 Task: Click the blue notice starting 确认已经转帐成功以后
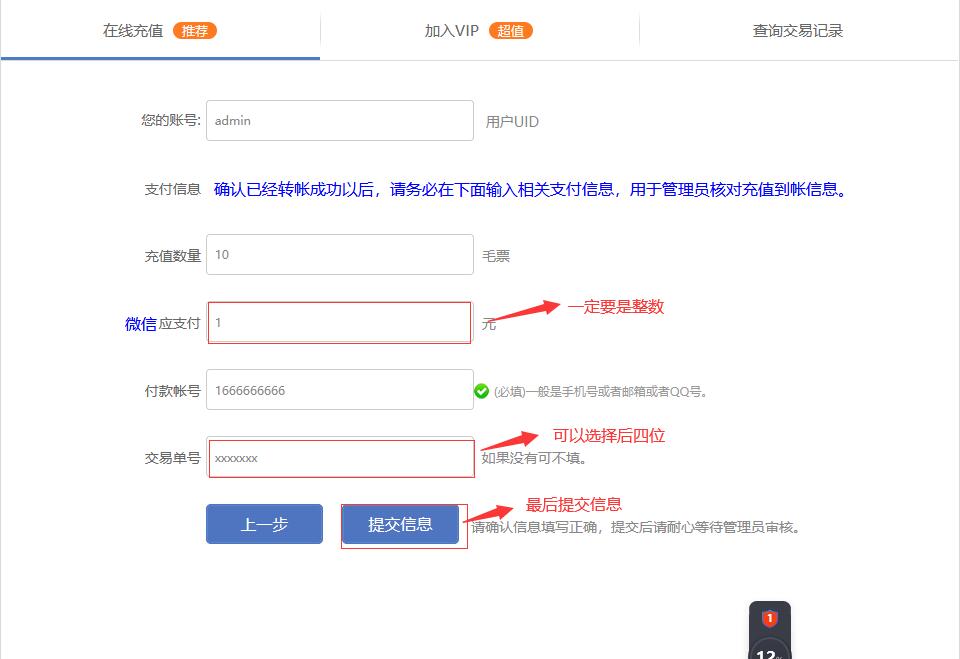(x=531, y=189)
